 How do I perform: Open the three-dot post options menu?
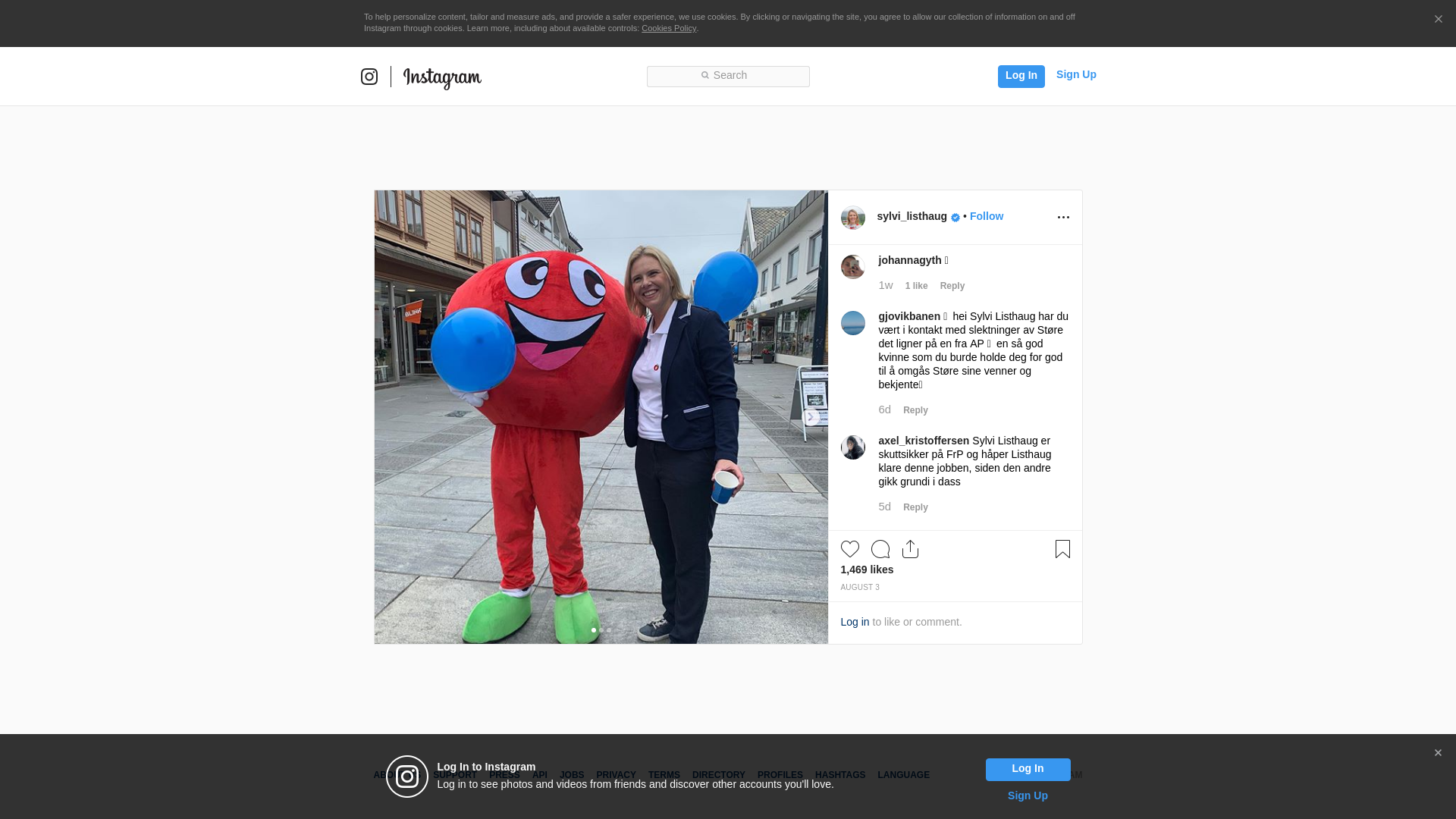(1063, 218)
